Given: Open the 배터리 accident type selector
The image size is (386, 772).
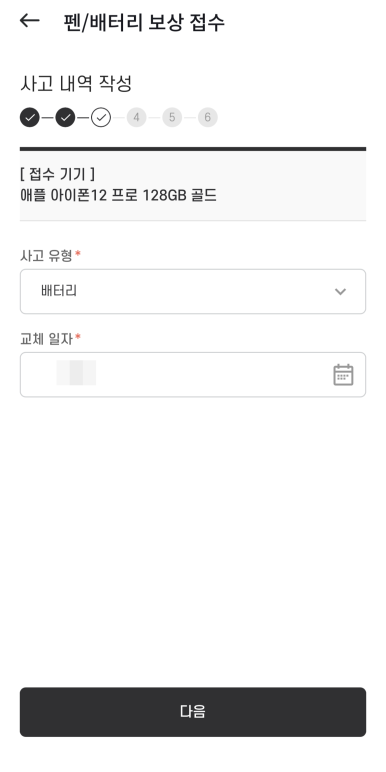Looking at the screenshot, I should (x=193, y=291).
